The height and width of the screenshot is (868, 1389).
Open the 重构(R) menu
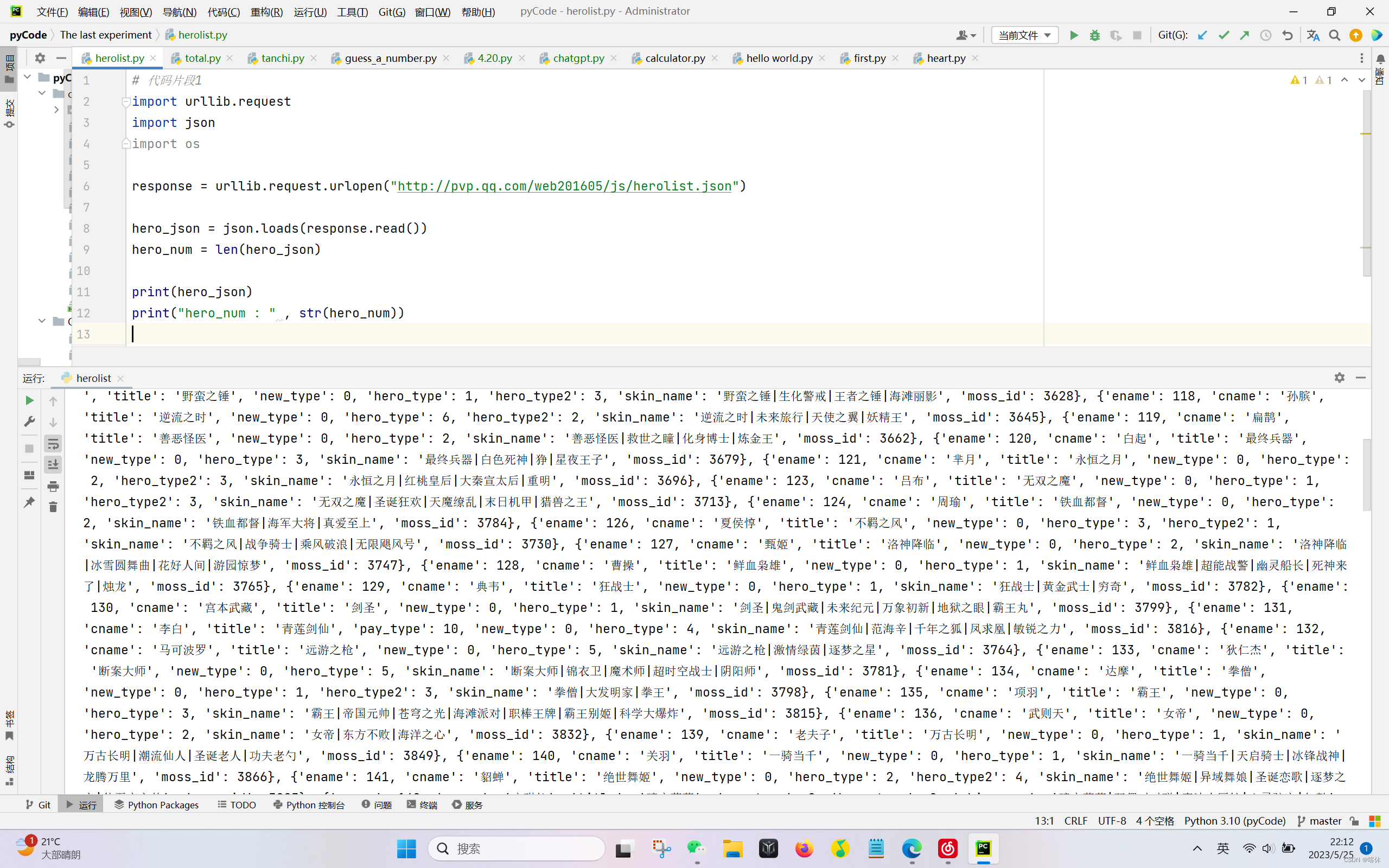(266, 11)
